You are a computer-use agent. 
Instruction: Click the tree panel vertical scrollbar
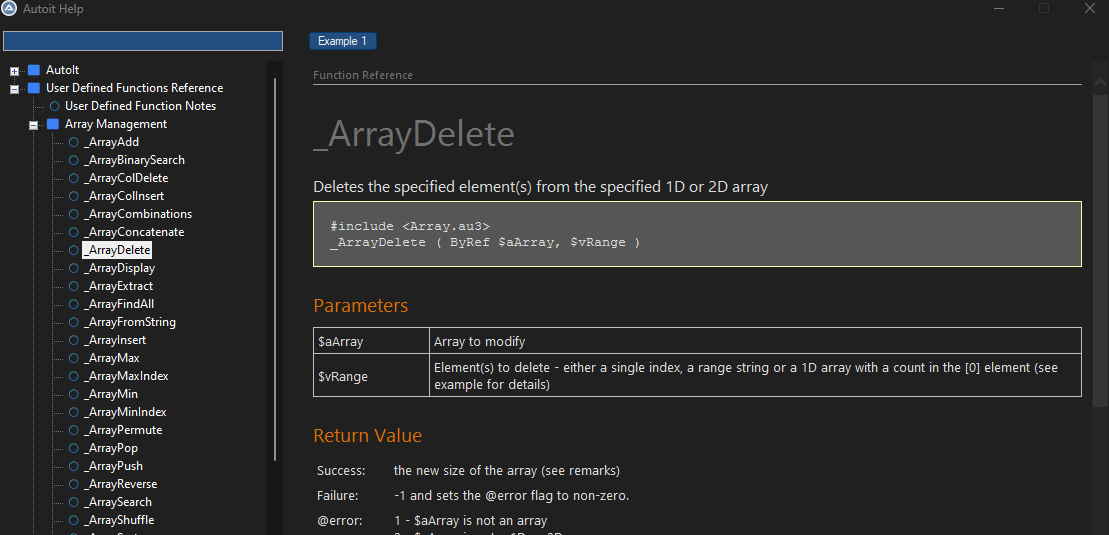coord(275,269)
